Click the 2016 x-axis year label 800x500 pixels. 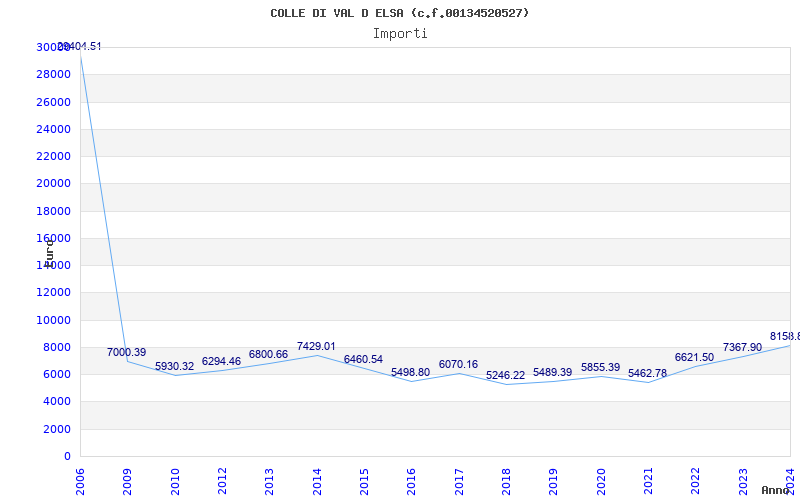[411, 481]
